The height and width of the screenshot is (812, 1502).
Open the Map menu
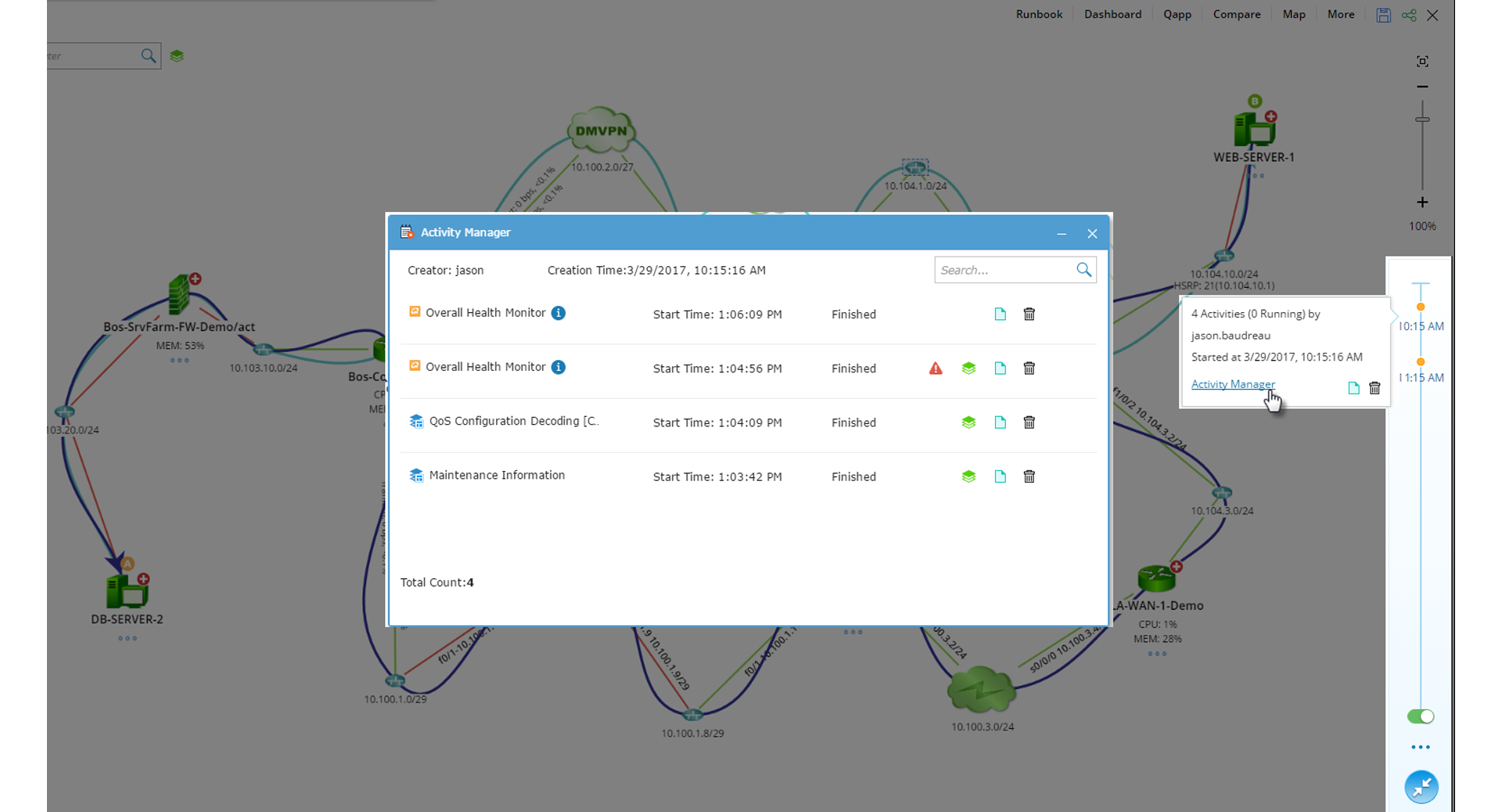point(1294,14)
